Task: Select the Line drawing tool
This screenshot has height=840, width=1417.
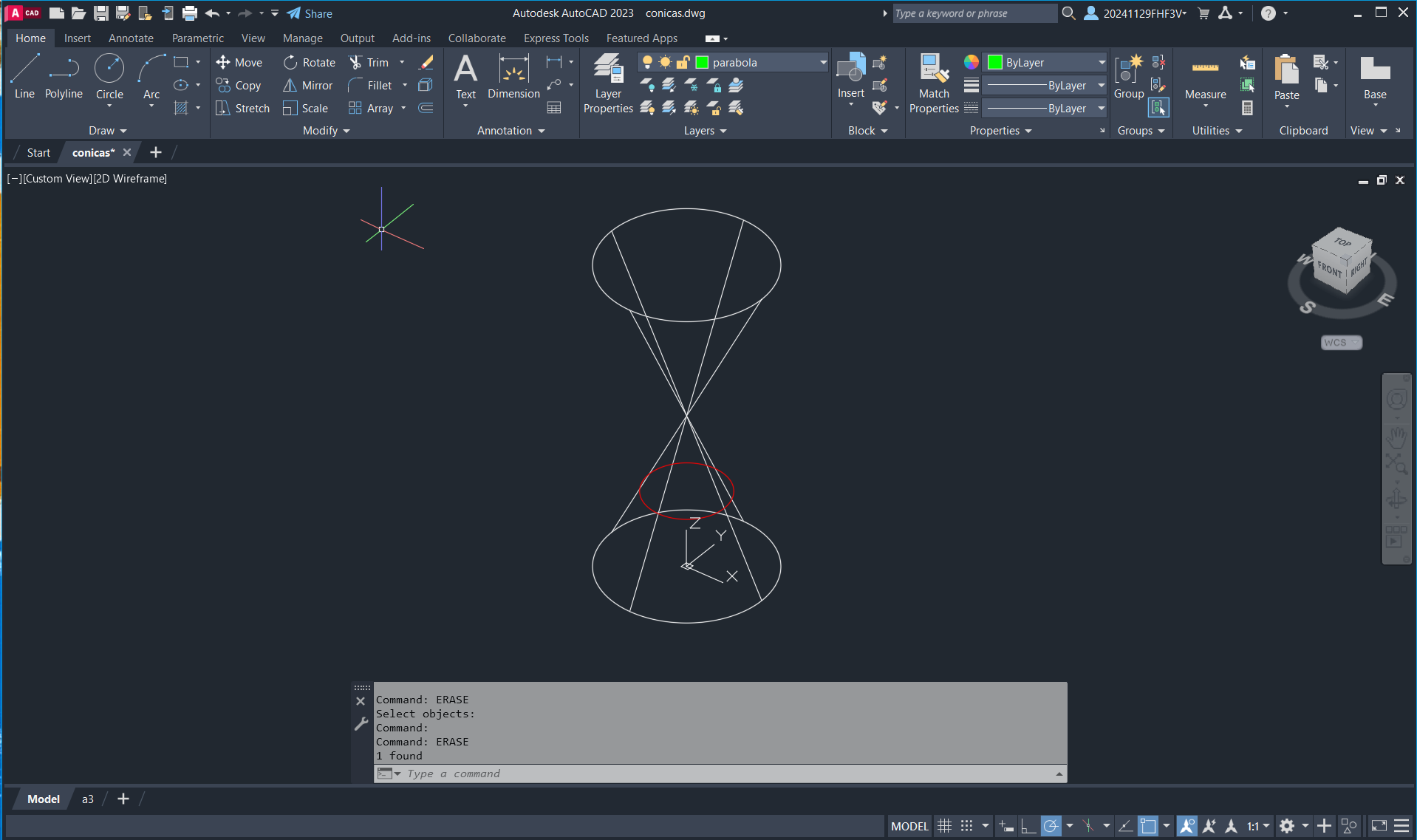Action: click(x=24, y=76)
